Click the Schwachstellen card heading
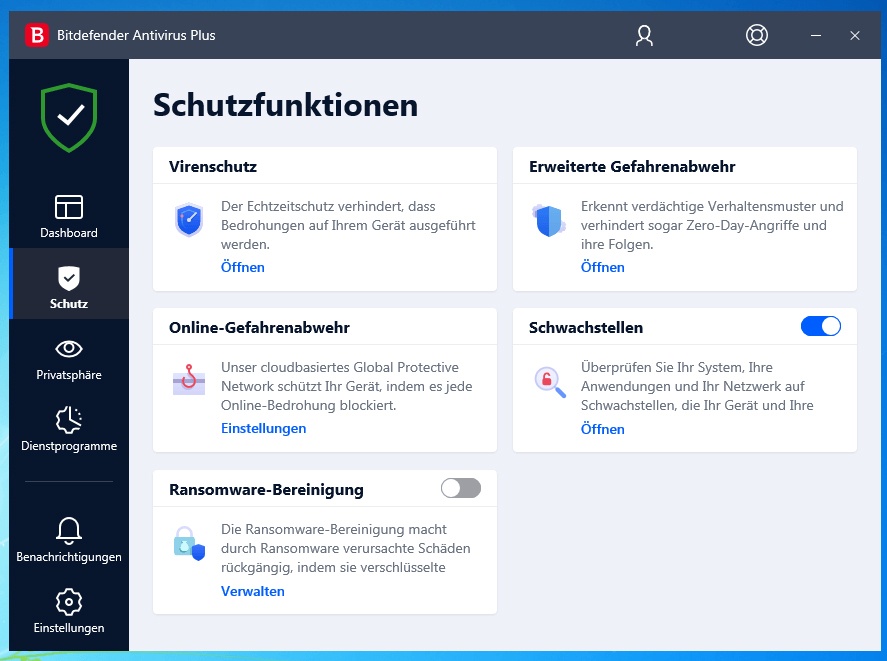This screenshot has height=661, width=887. (x=585, y=328)
